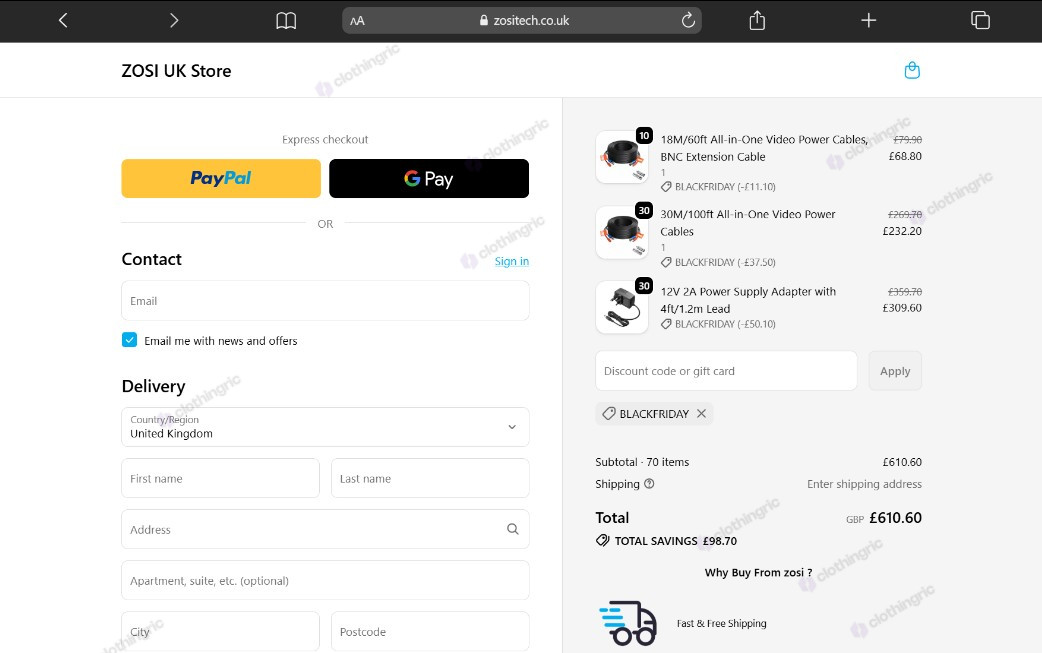Expand the Country/Region dropdown
Image resolution: width=1042 pixels, height=653 pixels.
325,426
